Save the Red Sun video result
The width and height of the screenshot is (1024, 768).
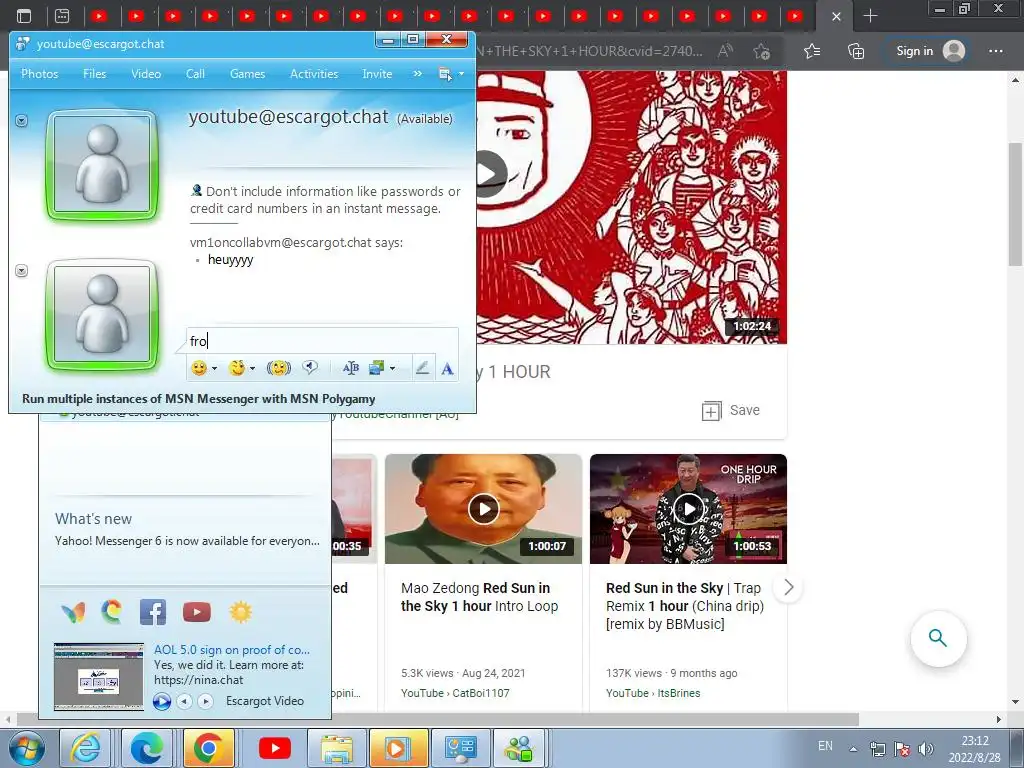point(731,410)
